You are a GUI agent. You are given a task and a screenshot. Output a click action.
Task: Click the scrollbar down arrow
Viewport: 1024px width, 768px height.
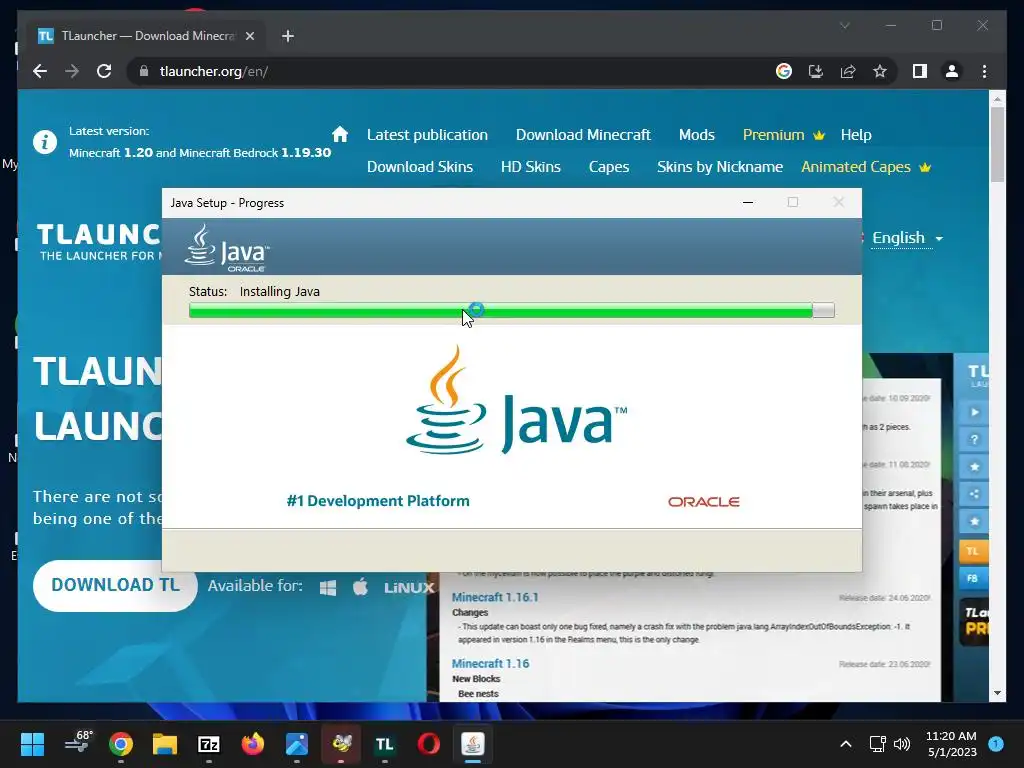click(997, 693)
